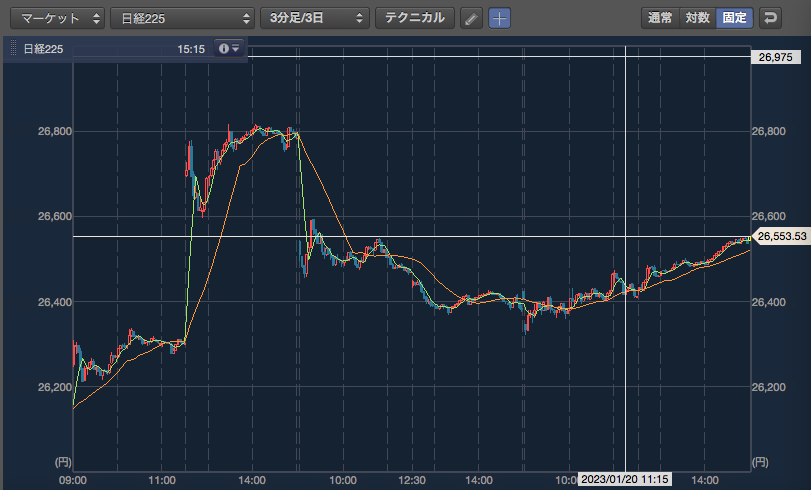Click the left (円) unit label
The width and height of the screenshot is (811, 490).
pos(63,462)
